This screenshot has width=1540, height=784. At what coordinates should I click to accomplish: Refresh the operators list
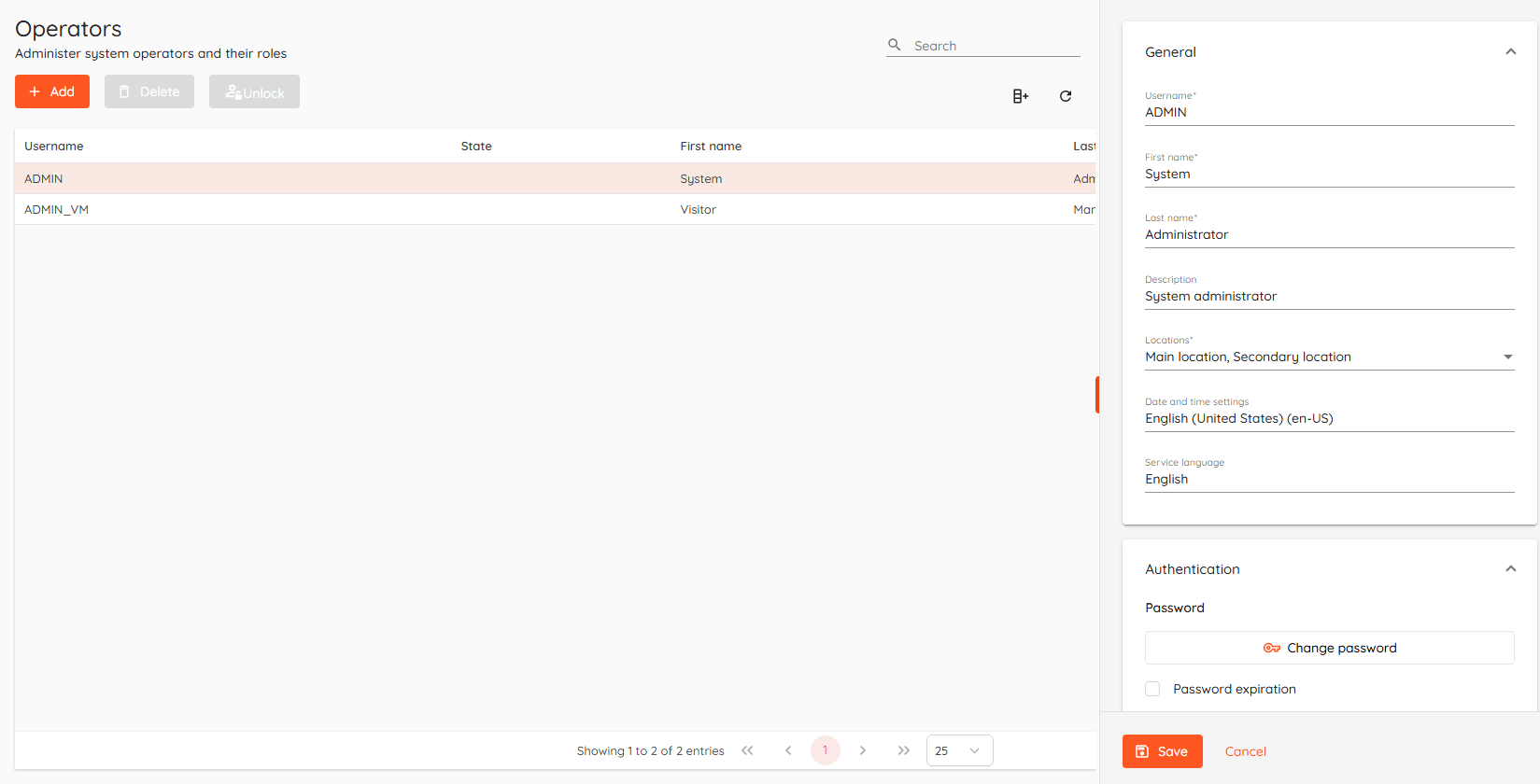point(1065,96)
